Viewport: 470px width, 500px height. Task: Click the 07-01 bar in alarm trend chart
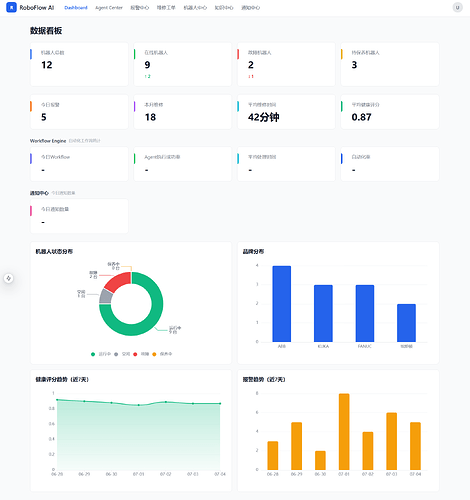click(344, 432)
